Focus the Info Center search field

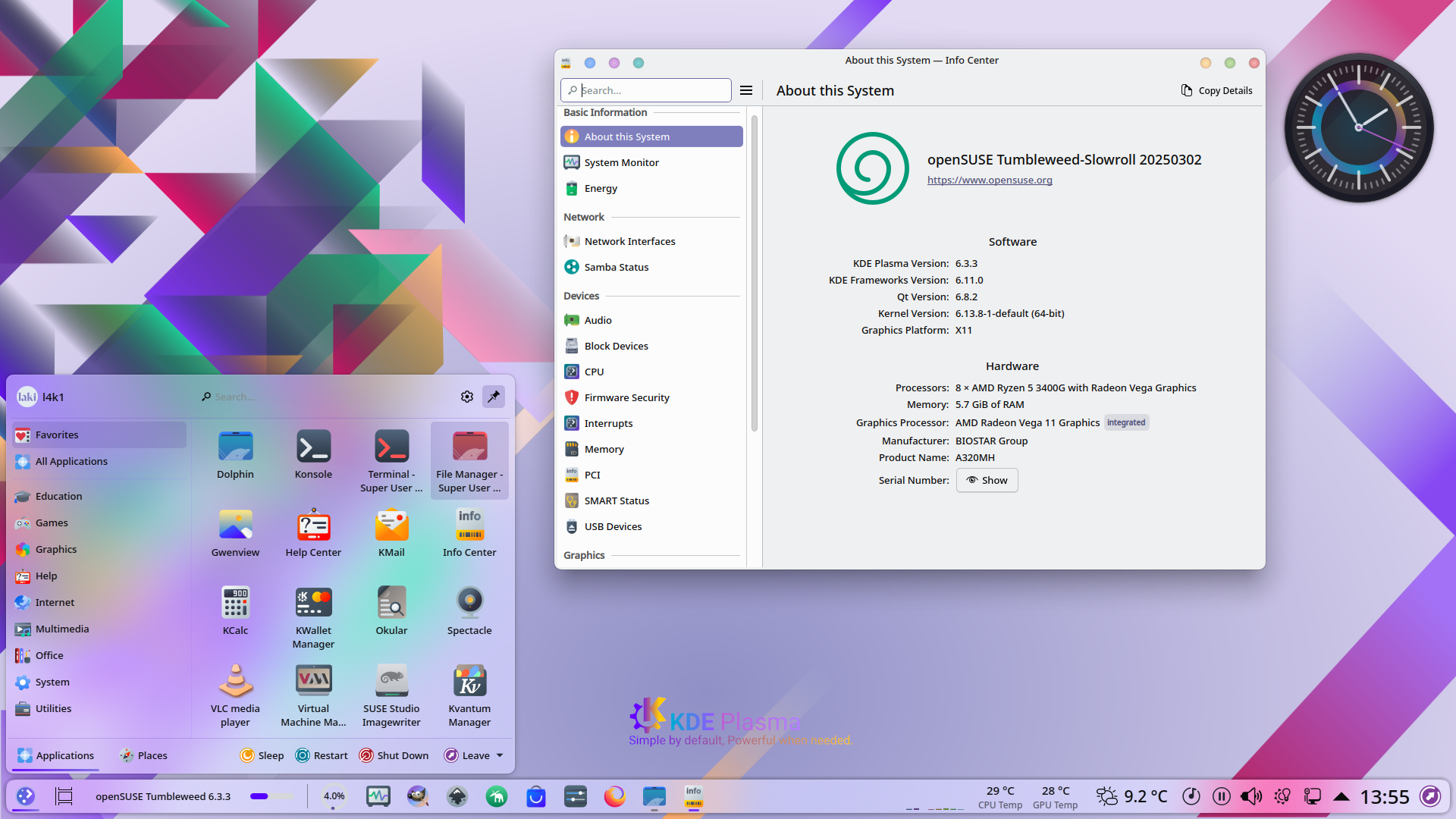[646, 90]
